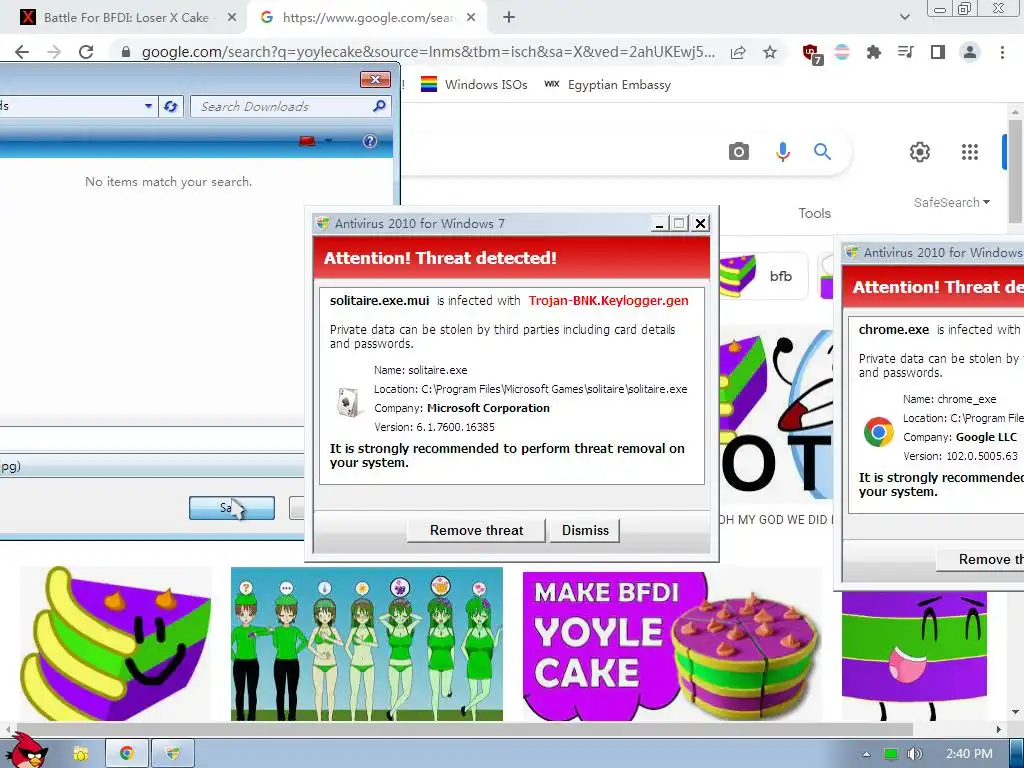Click the green tray status icon
The height and width of the screenshot is (768, 1024).
[891, 754]
